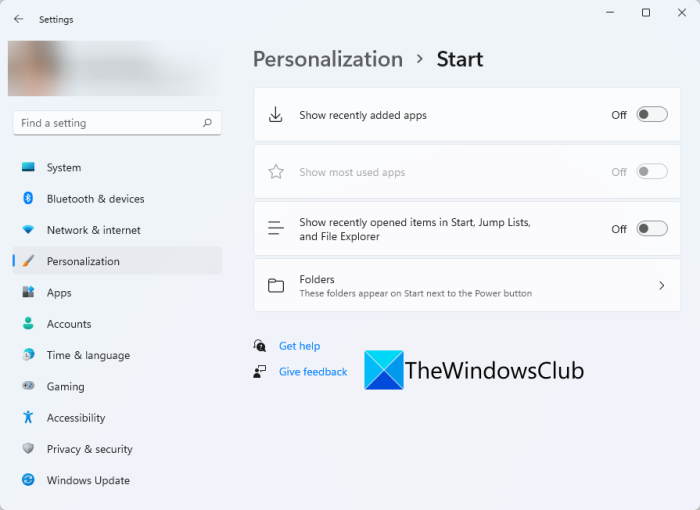Screen dimensions: 700x510
Task: Click the Network & internet wifi icon
Action: point(28,230)
